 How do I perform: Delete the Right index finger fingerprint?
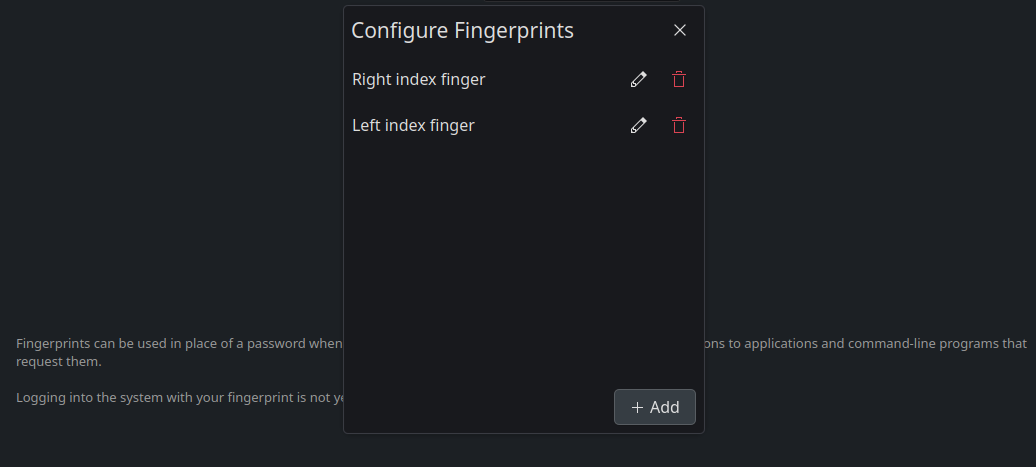coord(679,79)
